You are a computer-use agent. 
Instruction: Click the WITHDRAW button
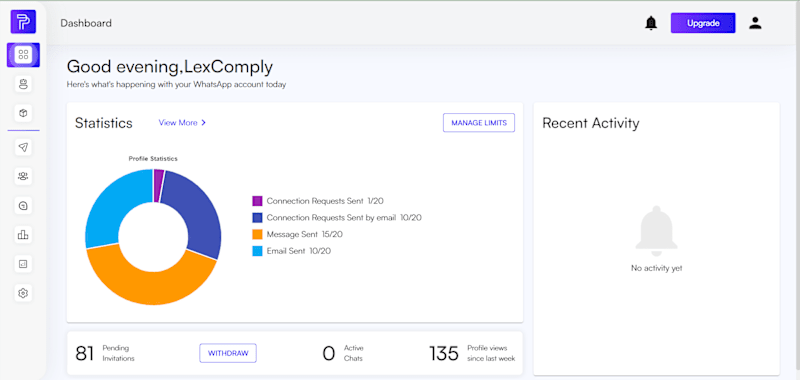(228, 353)
